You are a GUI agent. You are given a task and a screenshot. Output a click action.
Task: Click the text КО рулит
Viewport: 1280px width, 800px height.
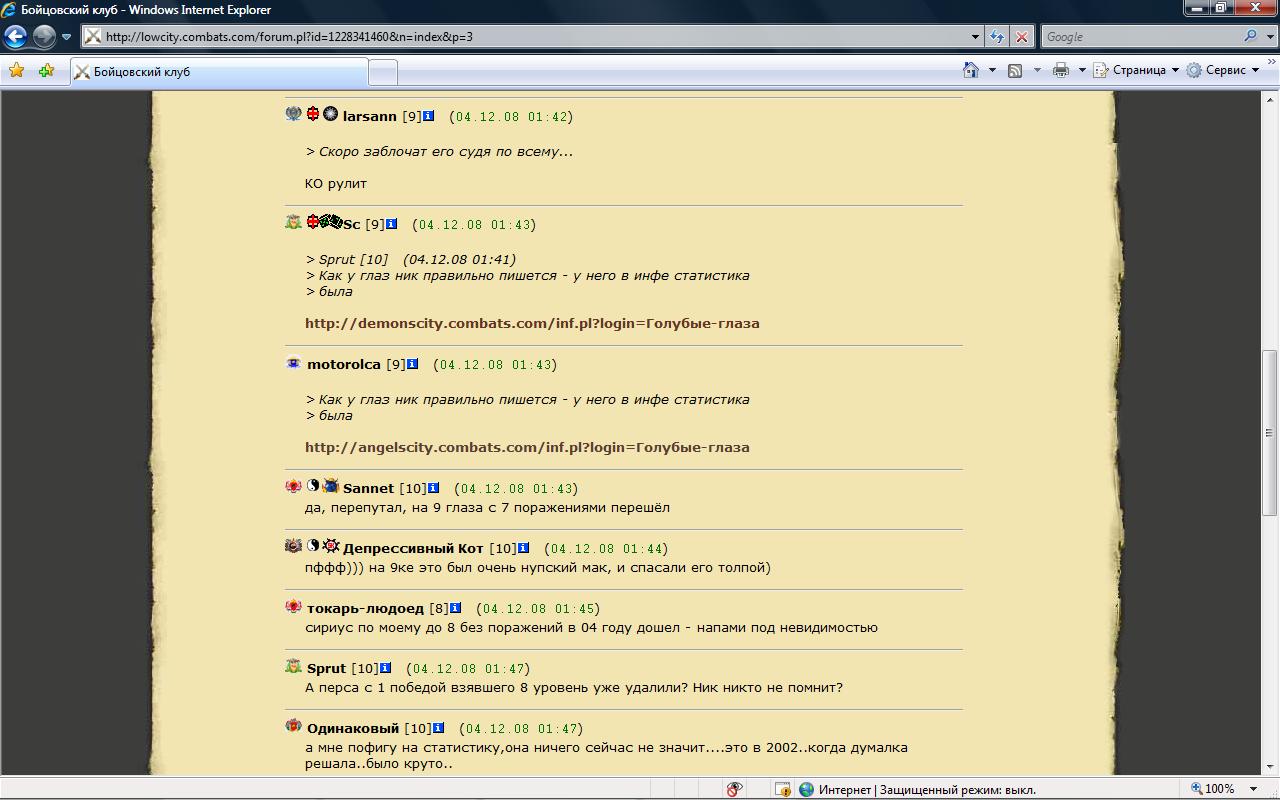(336, 184)
